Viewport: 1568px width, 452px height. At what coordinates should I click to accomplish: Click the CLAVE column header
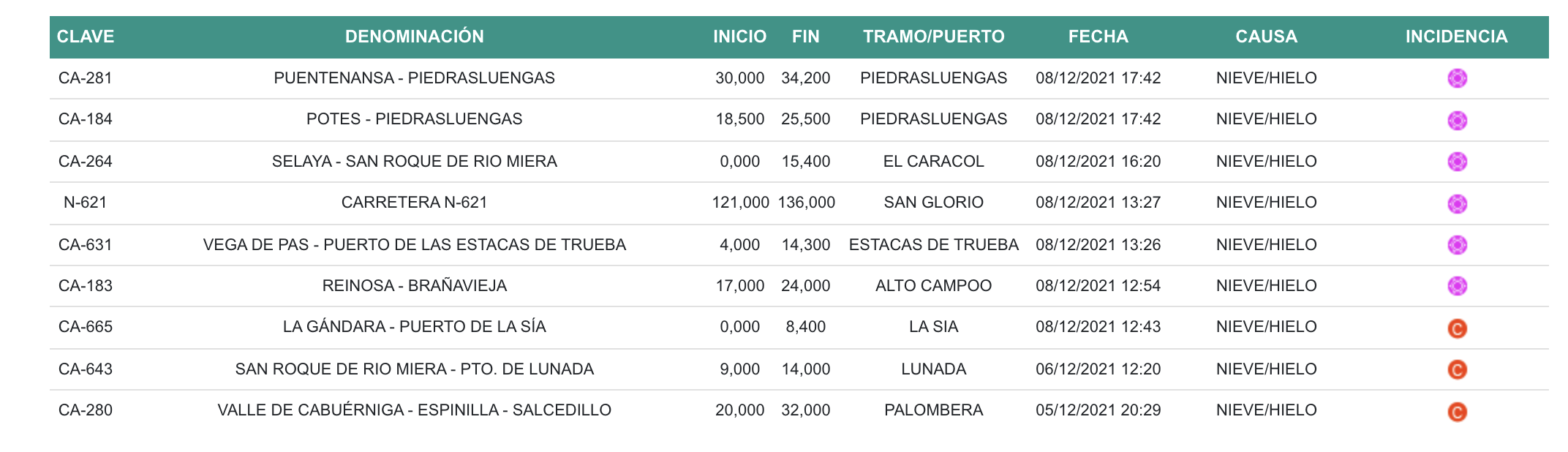pyautogui.click(x=86, y=37)
